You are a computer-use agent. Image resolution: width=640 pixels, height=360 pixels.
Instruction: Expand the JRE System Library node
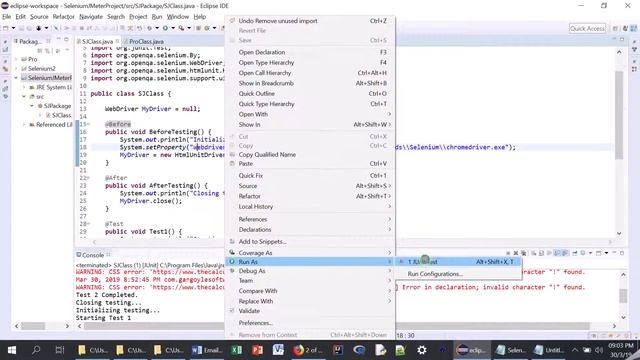[x=24, y=87]
